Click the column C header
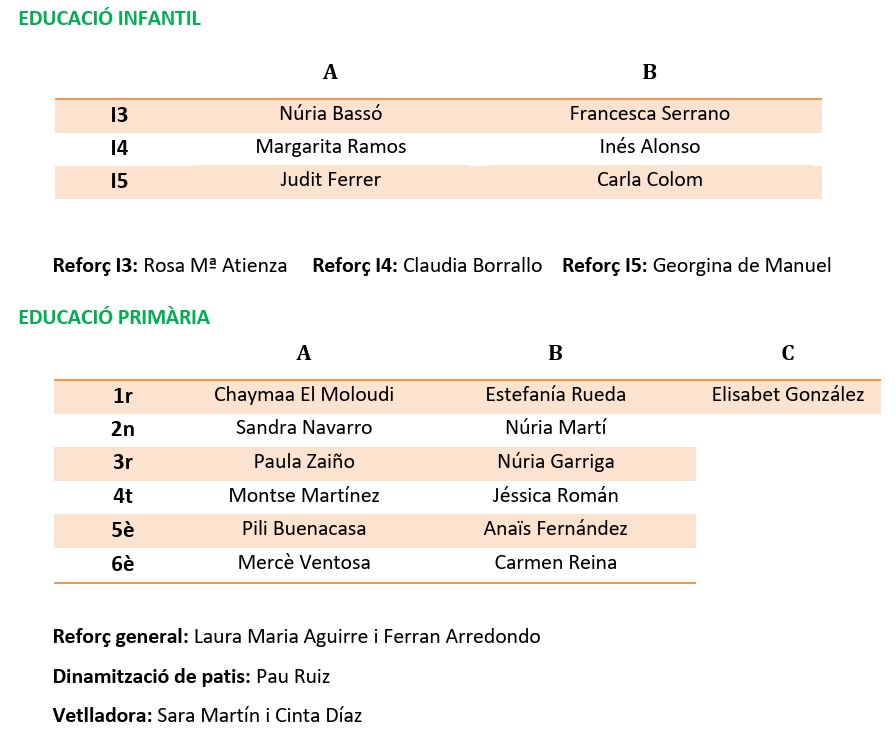Image resolution: width=895 pixels, height=739 pixels. (788, 353)
